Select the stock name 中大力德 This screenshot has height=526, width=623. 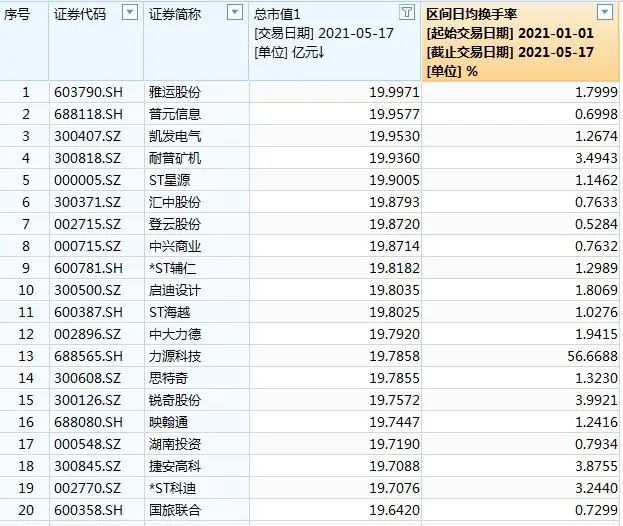175,334
